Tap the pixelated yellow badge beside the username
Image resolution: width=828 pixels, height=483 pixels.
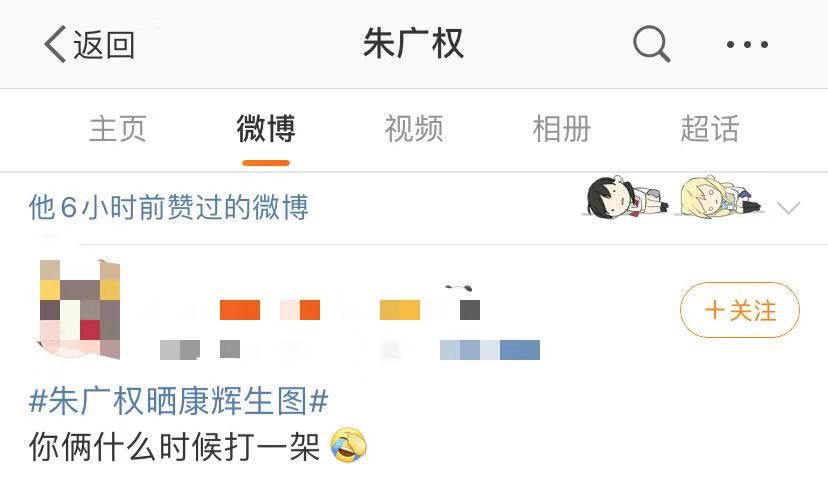pos(400,310)
